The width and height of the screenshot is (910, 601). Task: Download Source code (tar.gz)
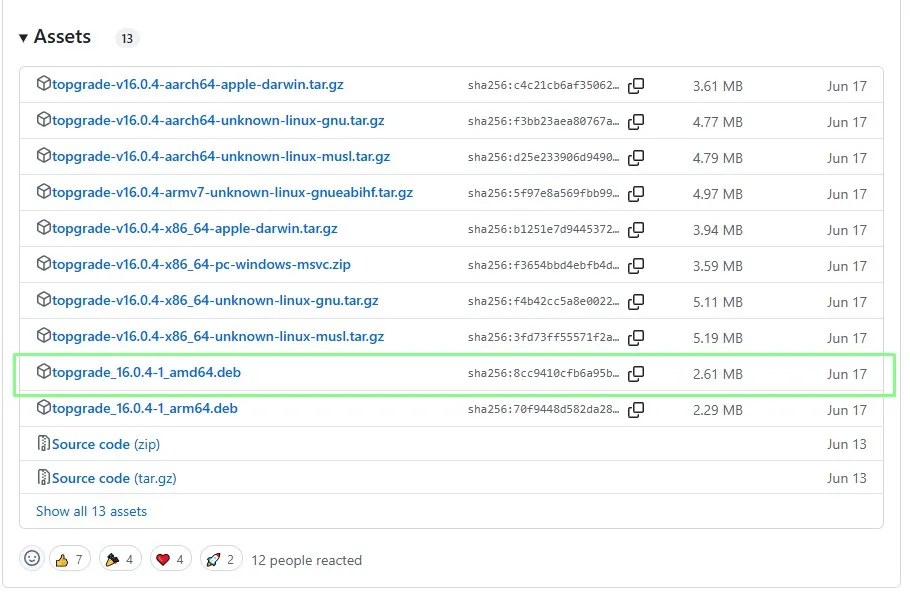point(114,479)
